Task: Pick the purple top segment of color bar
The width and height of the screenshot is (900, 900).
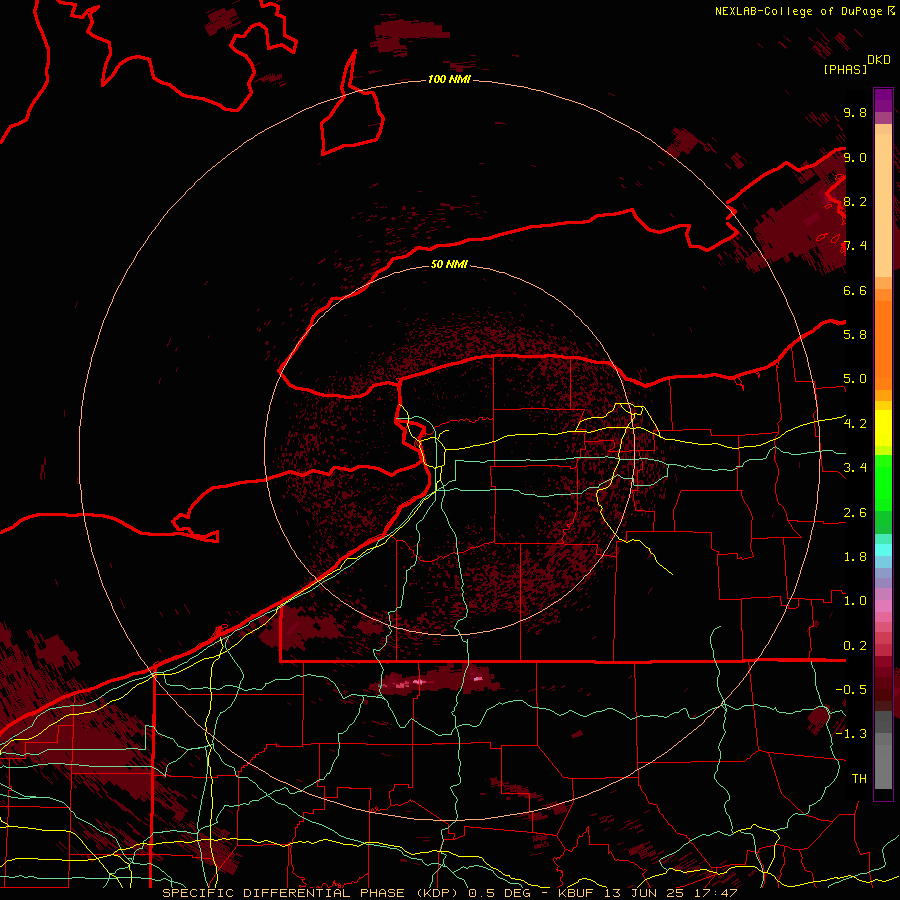Action: [883, 100]
